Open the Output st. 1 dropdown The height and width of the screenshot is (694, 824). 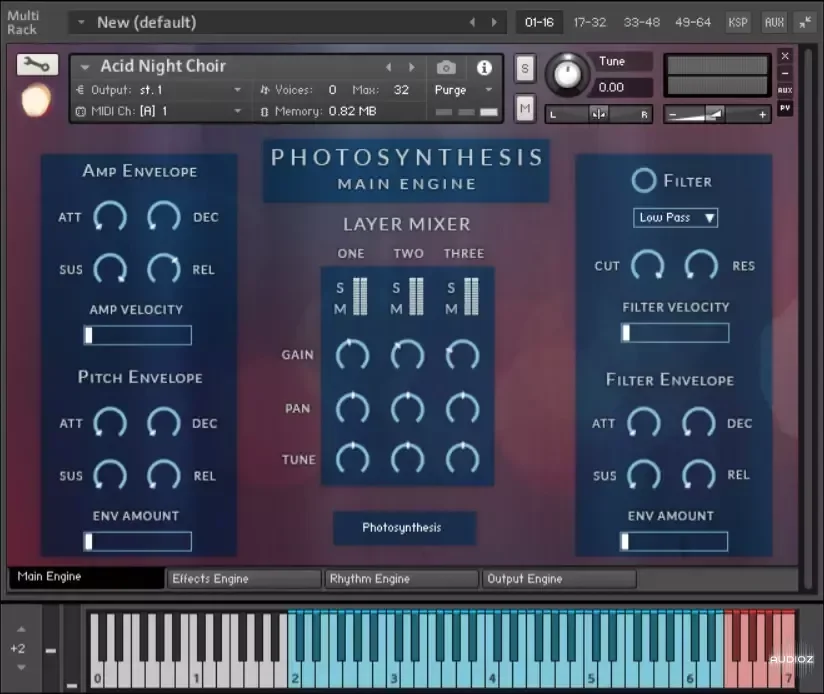tap(238, 90)
